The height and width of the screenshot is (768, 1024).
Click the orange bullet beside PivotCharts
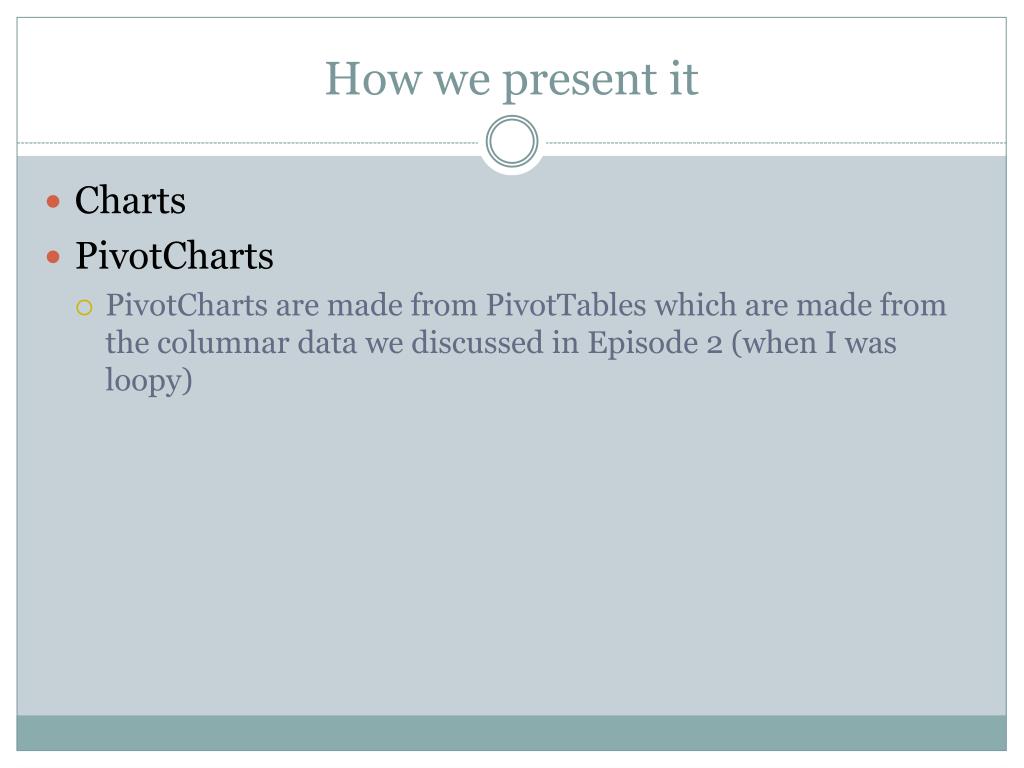54,257
